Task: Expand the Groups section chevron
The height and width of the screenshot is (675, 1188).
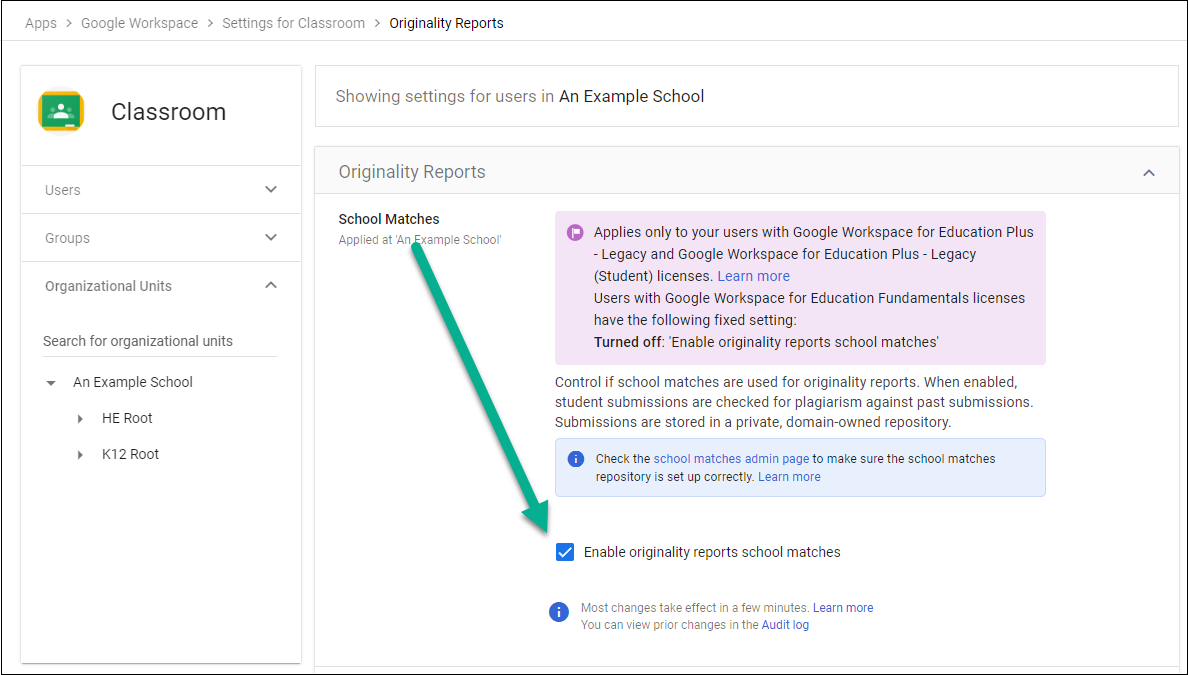Action: (271, 237)
